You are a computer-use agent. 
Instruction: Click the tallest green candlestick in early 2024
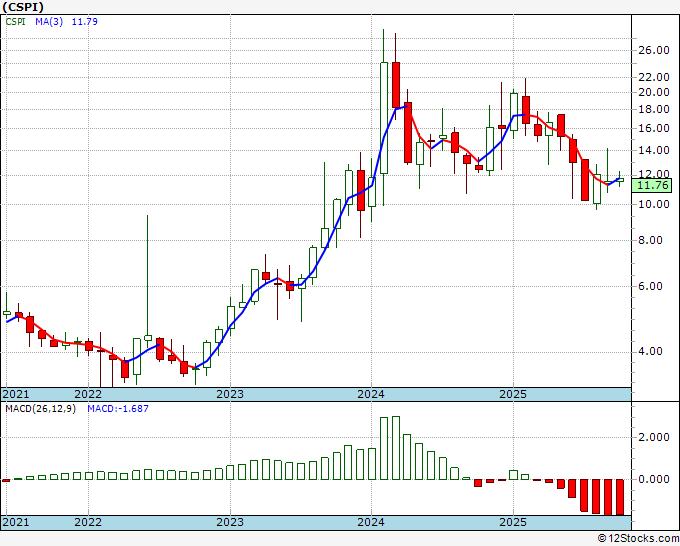click(384, 118)
